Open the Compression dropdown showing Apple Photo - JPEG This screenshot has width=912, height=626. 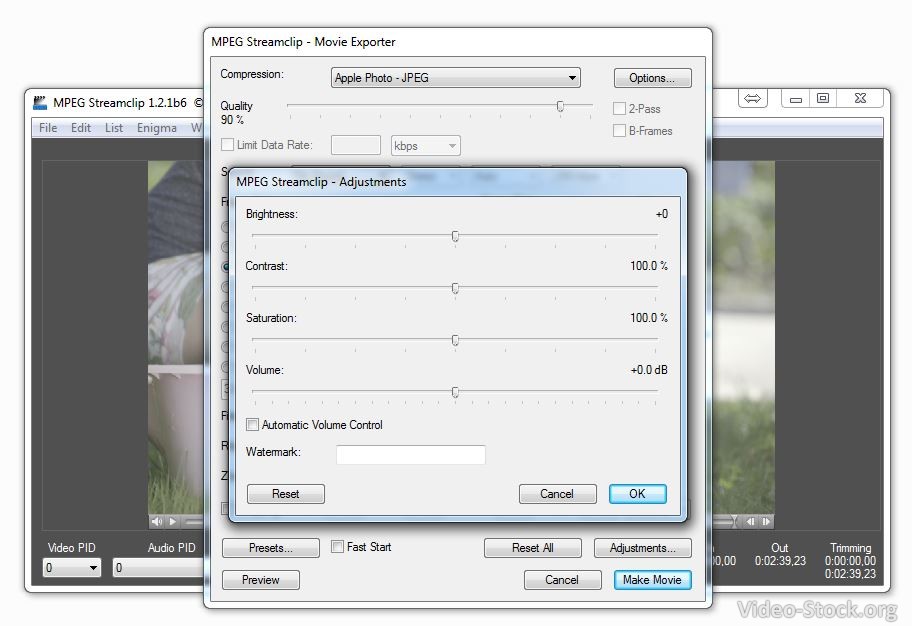pyautogui.click(x=456, y=78)
